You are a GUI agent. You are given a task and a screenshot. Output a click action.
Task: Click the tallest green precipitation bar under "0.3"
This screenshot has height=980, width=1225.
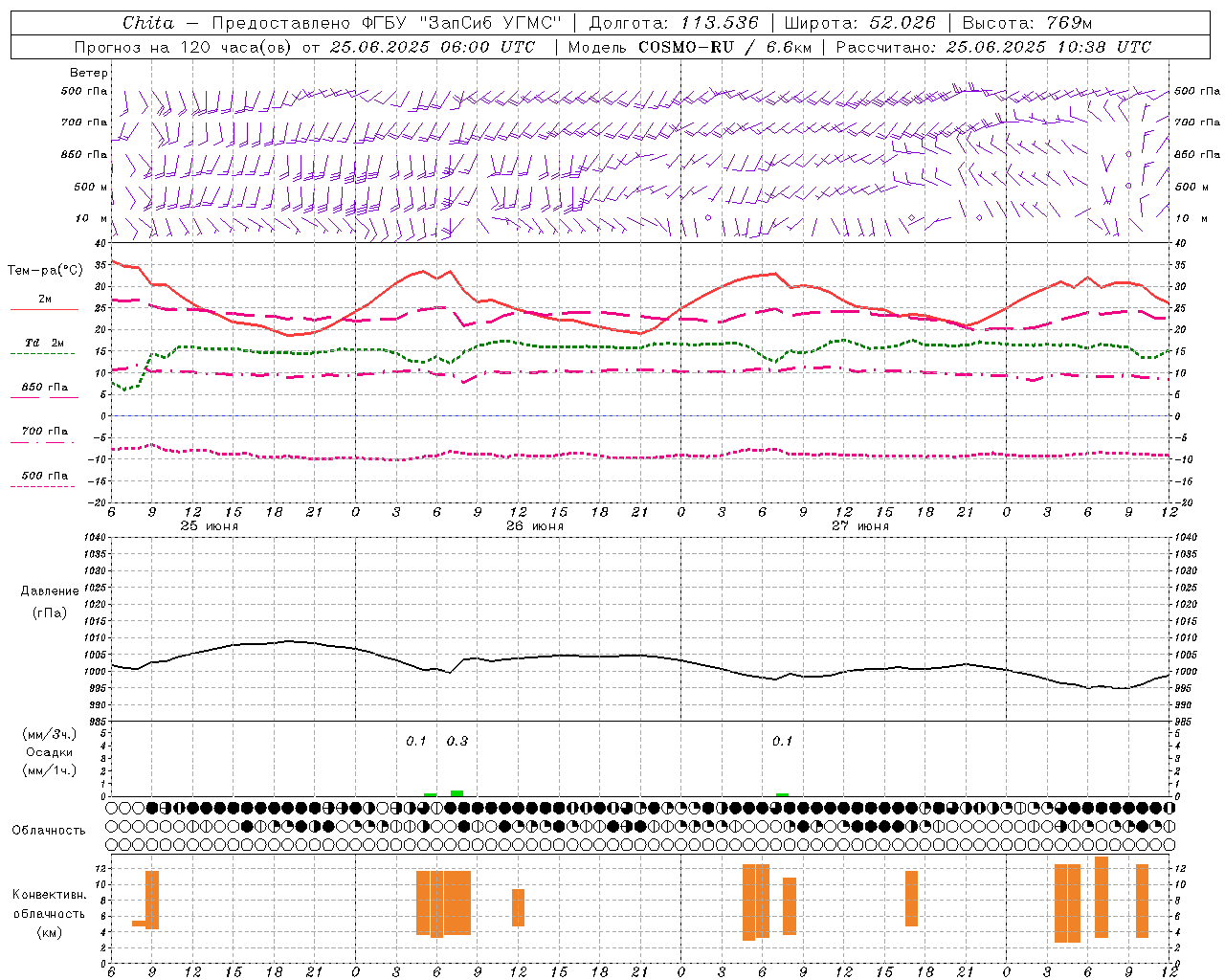(457, 793)
